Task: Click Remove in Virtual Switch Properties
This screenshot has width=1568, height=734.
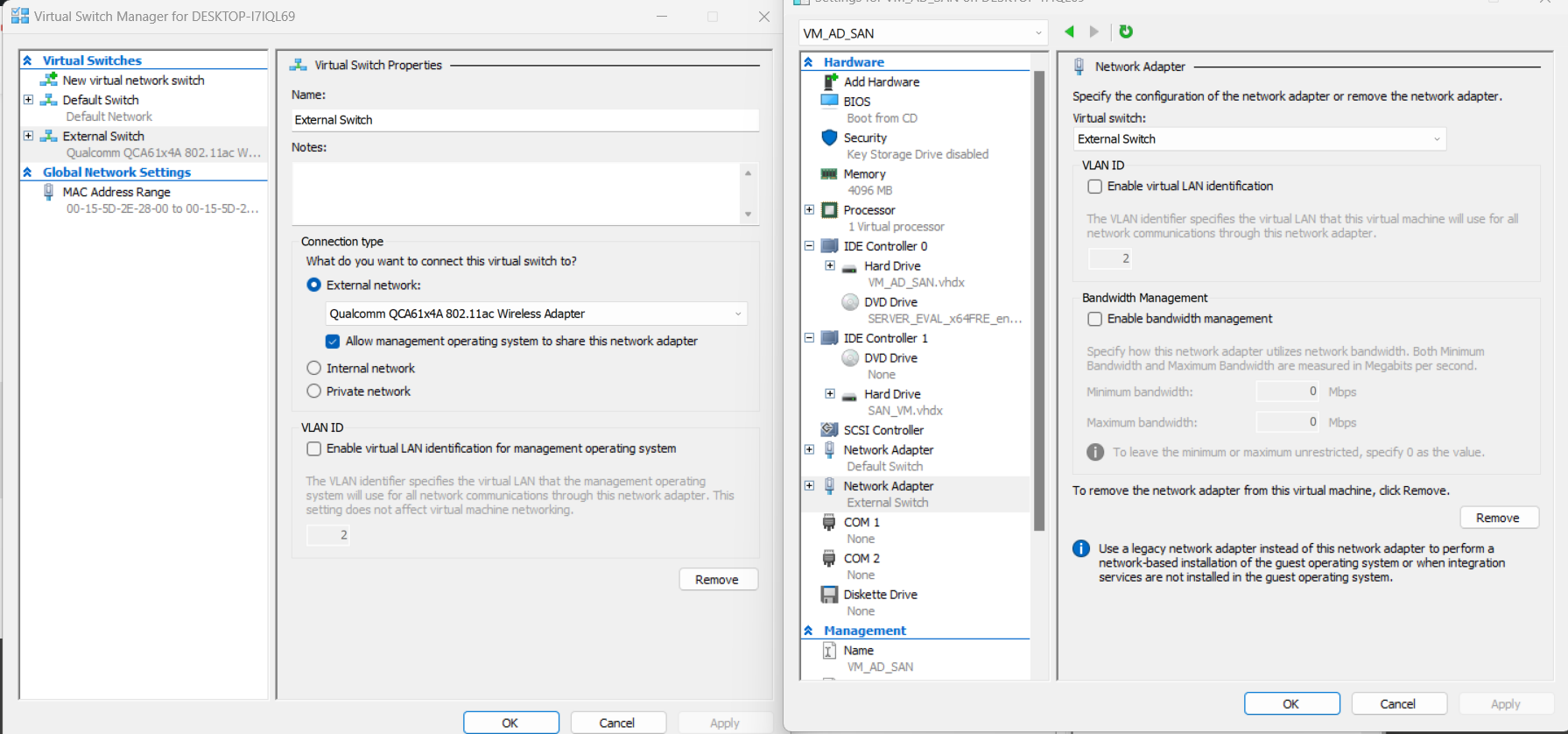Action: [x=718, y=580]
